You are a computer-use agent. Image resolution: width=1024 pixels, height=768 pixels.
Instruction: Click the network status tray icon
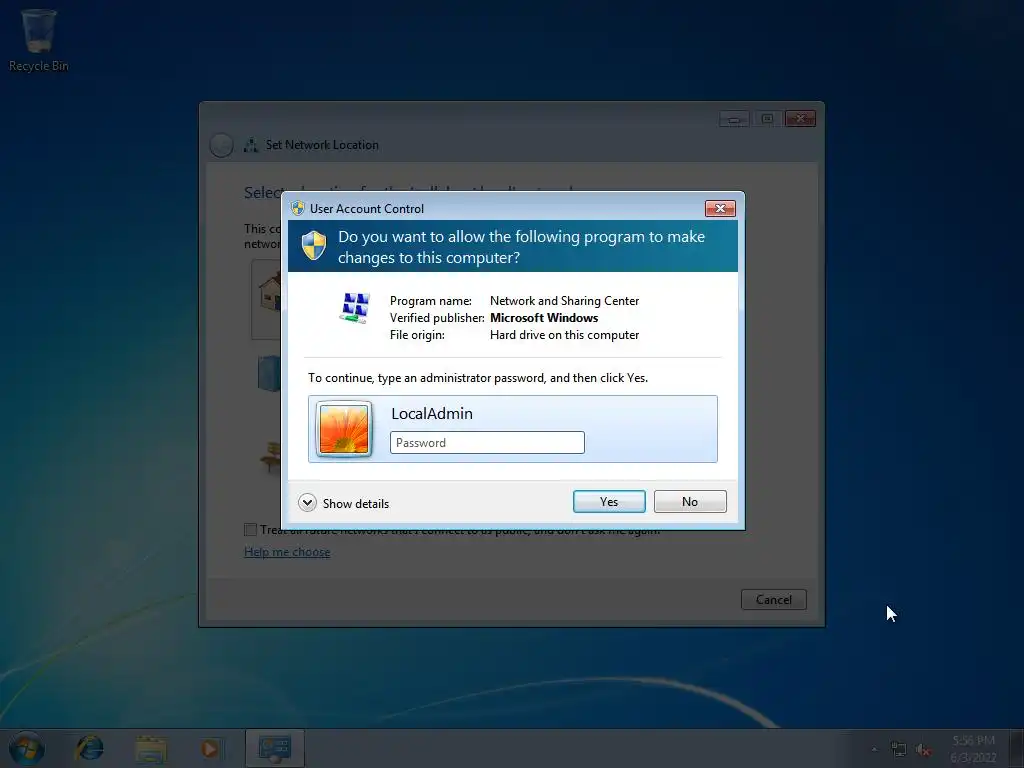(x=899, y=749)
